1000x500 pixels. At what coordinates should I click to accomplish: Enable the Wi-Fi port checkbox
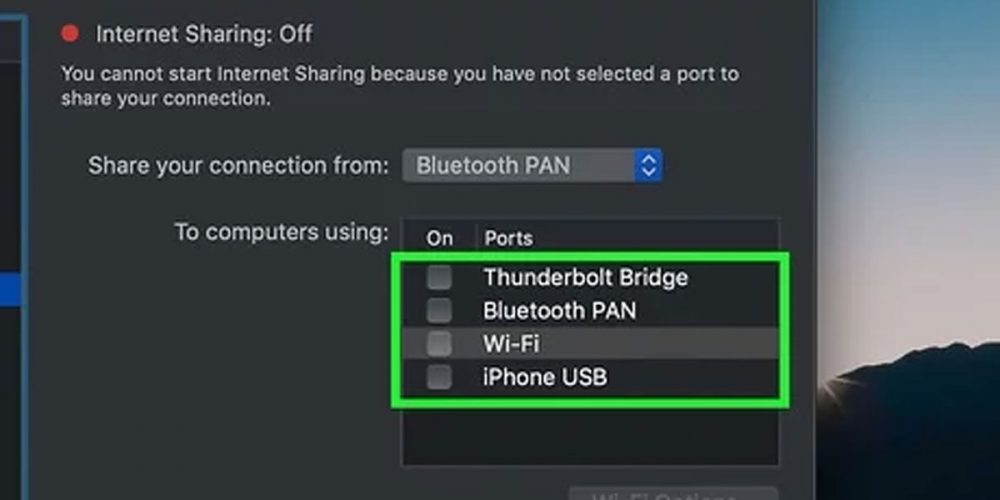pyautogui.click(x=439, y=344)
